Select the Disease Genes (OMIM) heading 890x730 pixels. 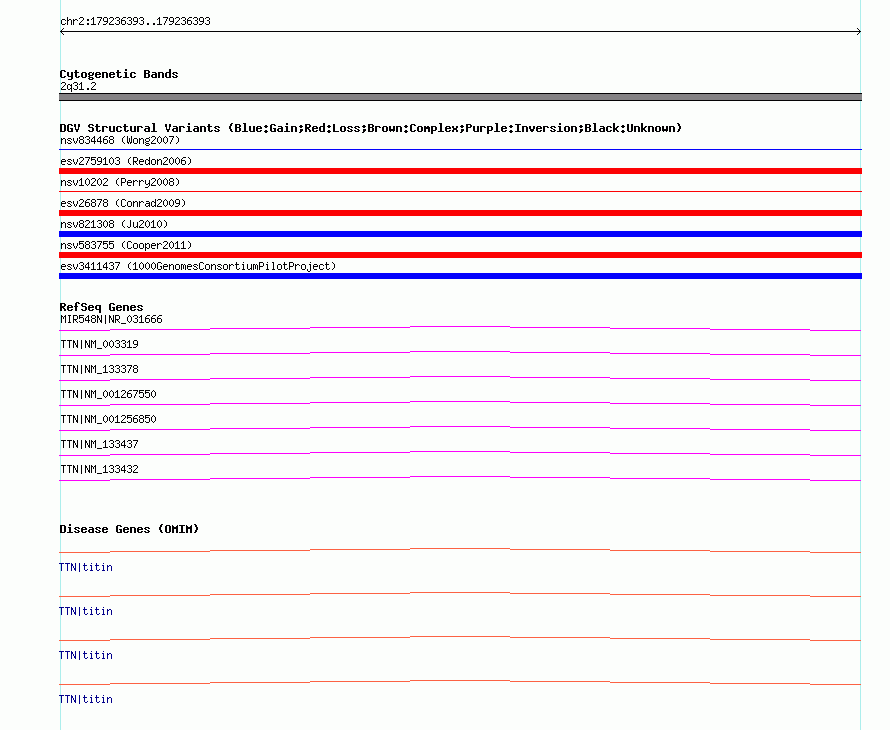tap(129, 529)
